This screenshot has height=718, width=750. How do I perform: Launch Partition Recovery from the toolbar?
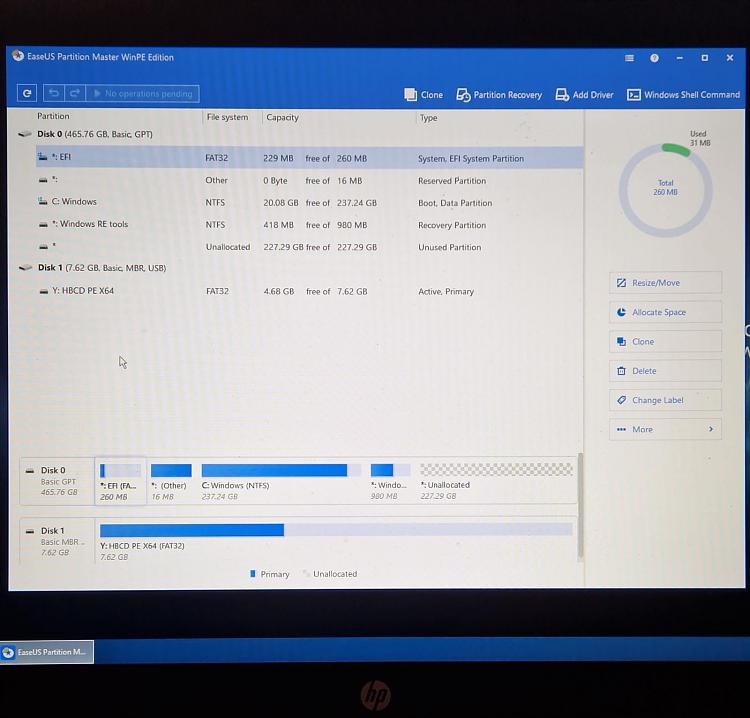pos(499,95)
